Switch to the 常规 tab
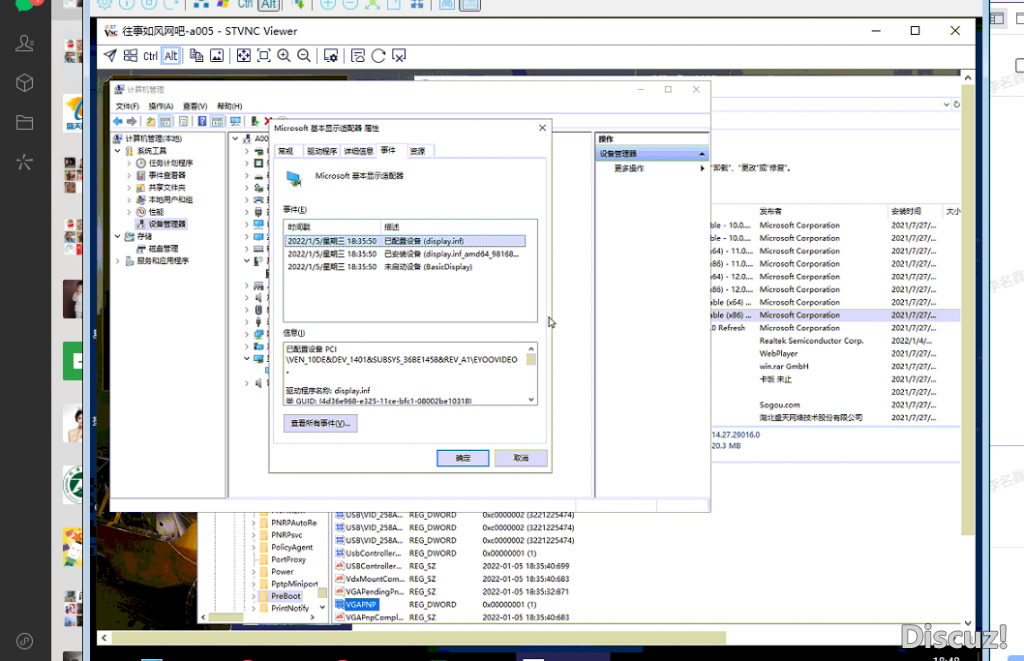 pos(286,151)
